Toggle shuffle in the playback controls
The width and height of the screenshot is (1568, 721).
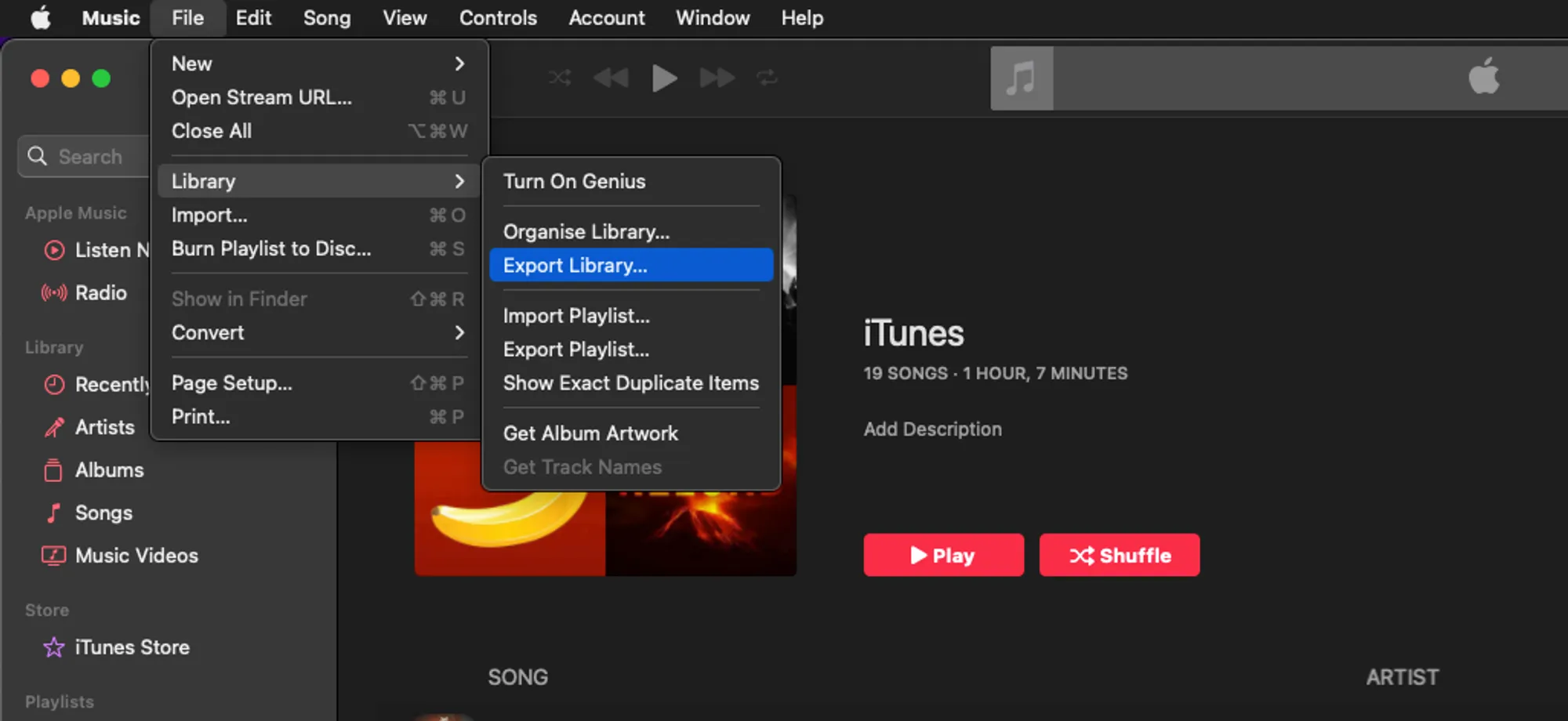tap(560, 78)
